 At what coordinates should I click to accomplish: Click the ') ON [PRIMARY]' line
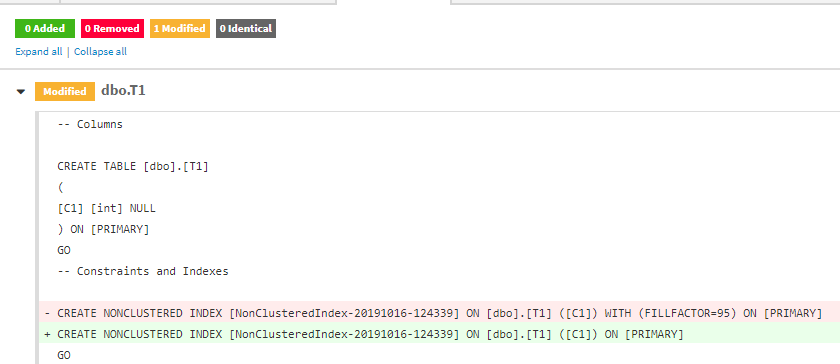tap(103, 229)
